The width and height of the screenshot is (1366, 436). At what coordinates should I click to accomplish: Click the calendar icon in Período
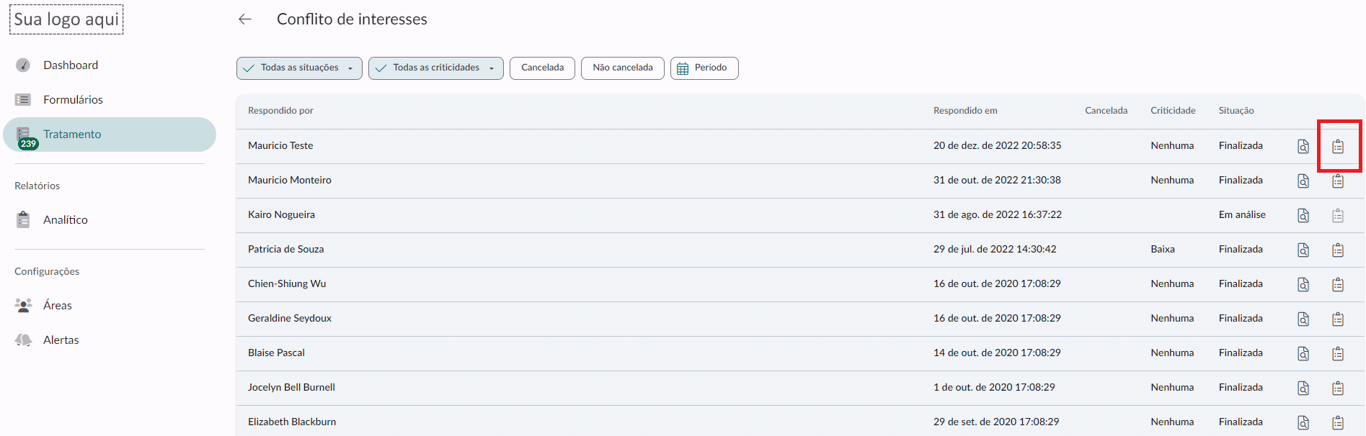coord(683,69)
